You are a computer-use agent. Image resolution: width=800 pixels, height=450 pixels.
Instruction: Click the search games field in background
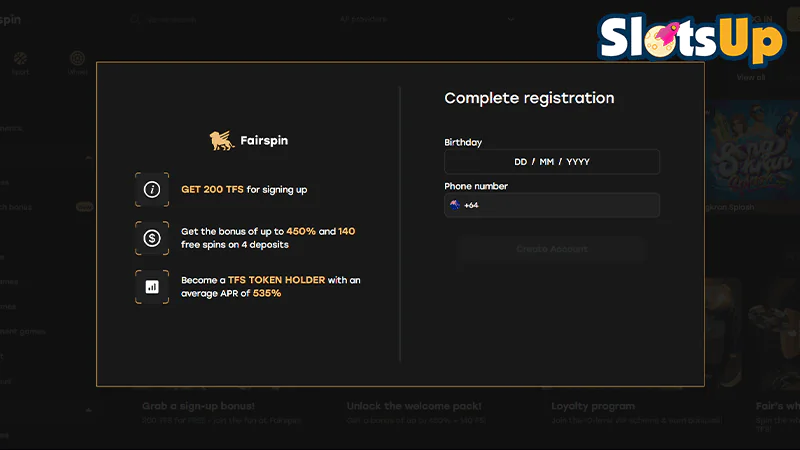(x=171, y=19)
